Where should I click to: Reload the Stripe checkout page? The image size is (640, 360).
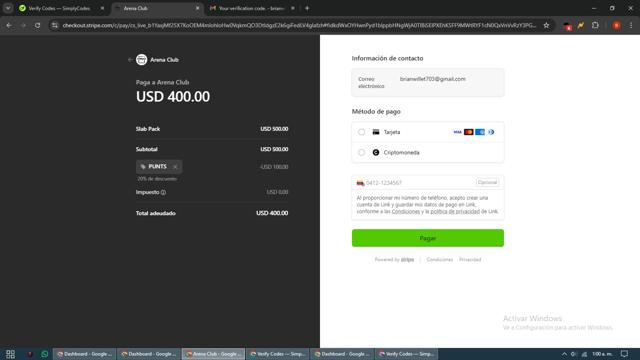click(x=38, y=25)
